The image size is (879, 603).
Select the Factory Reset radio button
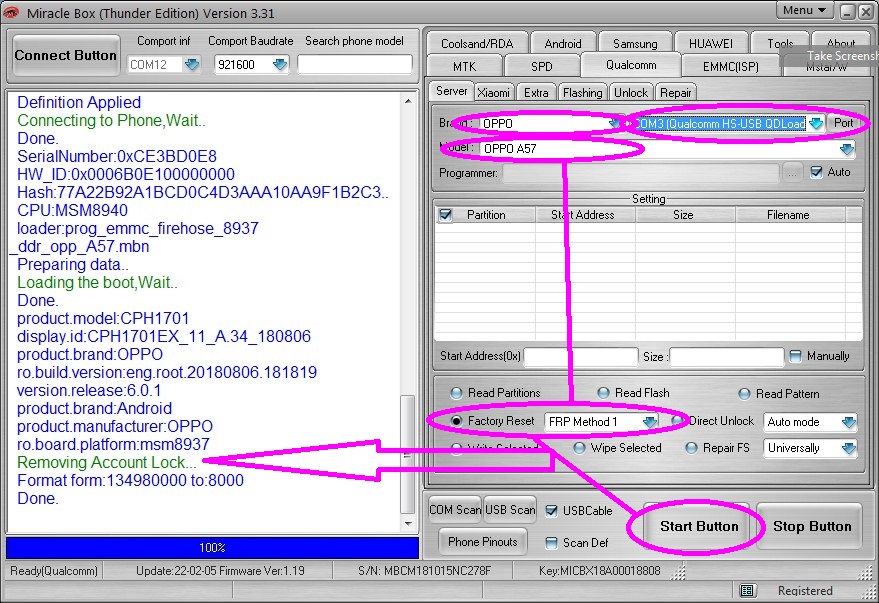click(x=456, y=421)
